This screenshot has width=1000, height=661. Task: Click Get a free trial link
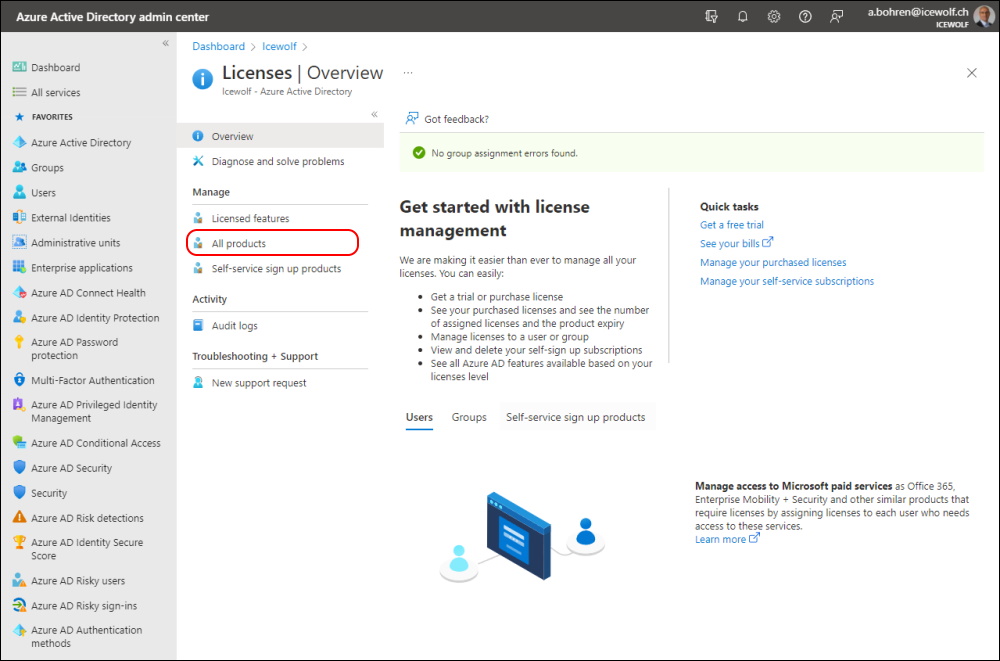(x=732, y=225)
